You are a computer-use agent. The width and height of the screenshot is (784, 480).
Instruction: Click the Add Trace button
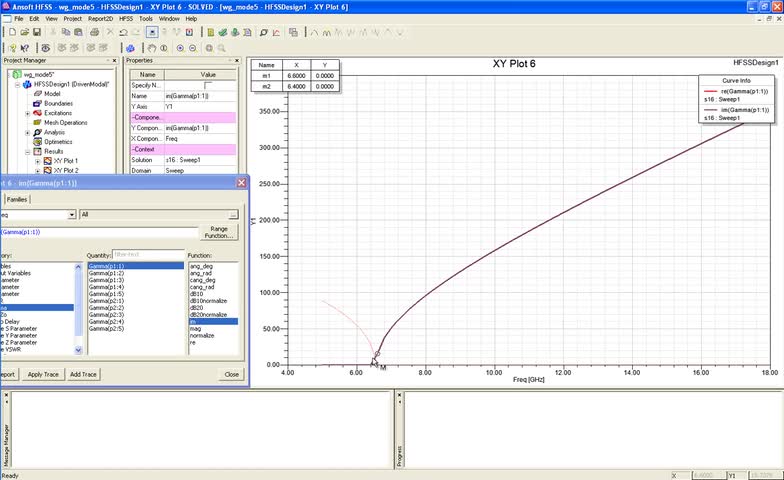[84, 374]
